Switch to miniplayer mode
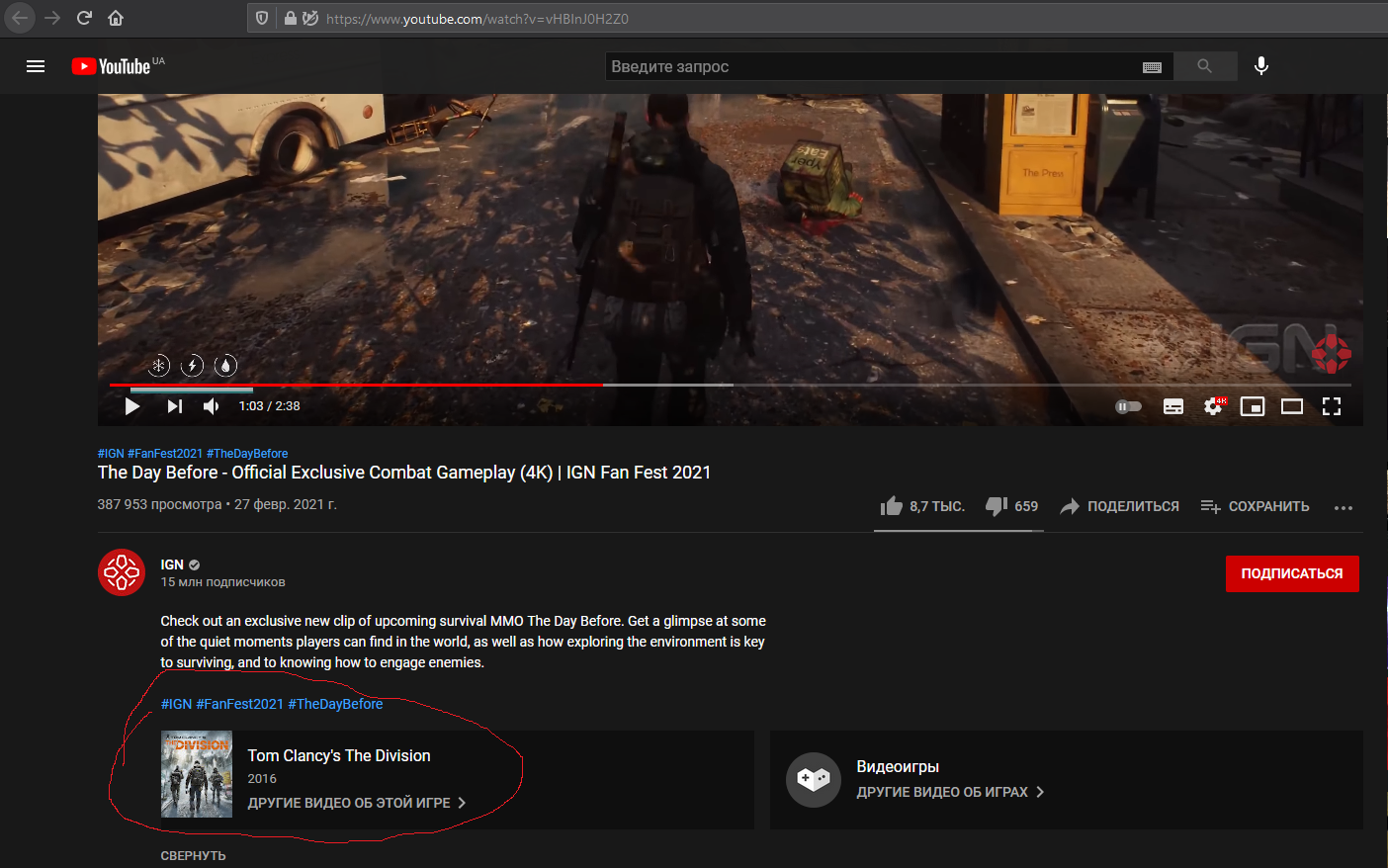This screenshot has height=868, width=1388. pyautogui.click(x=1253, y=406)
